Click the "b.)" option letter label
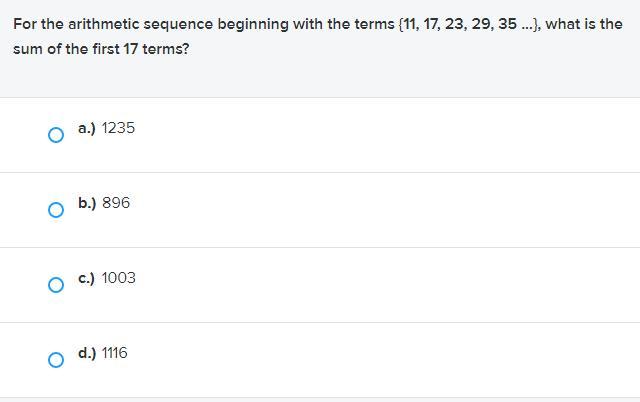The width and height of the screenshot is (640, 402). click(86, 203)
